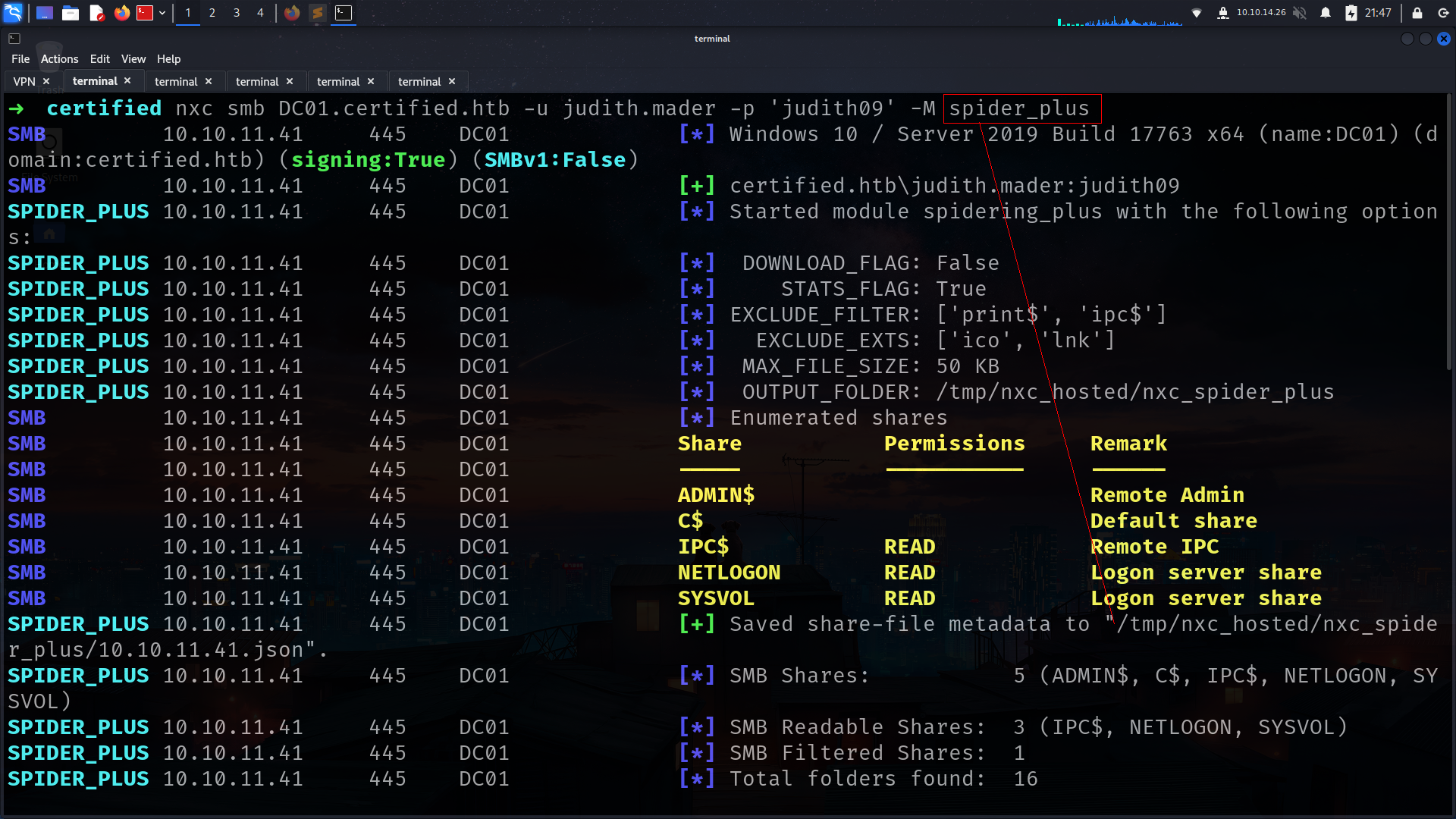Click the Enumerated shares line
The image size is (1456, 819).
coord(839,418)
